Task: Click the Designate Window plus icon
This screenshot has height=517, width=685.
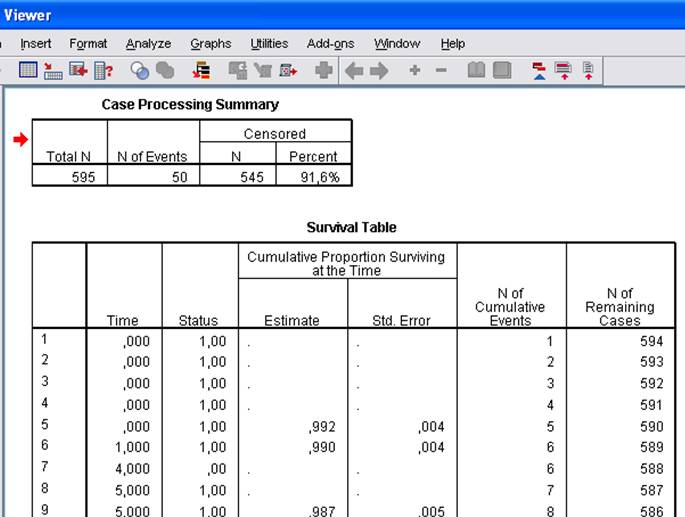Action: (323, 71)
